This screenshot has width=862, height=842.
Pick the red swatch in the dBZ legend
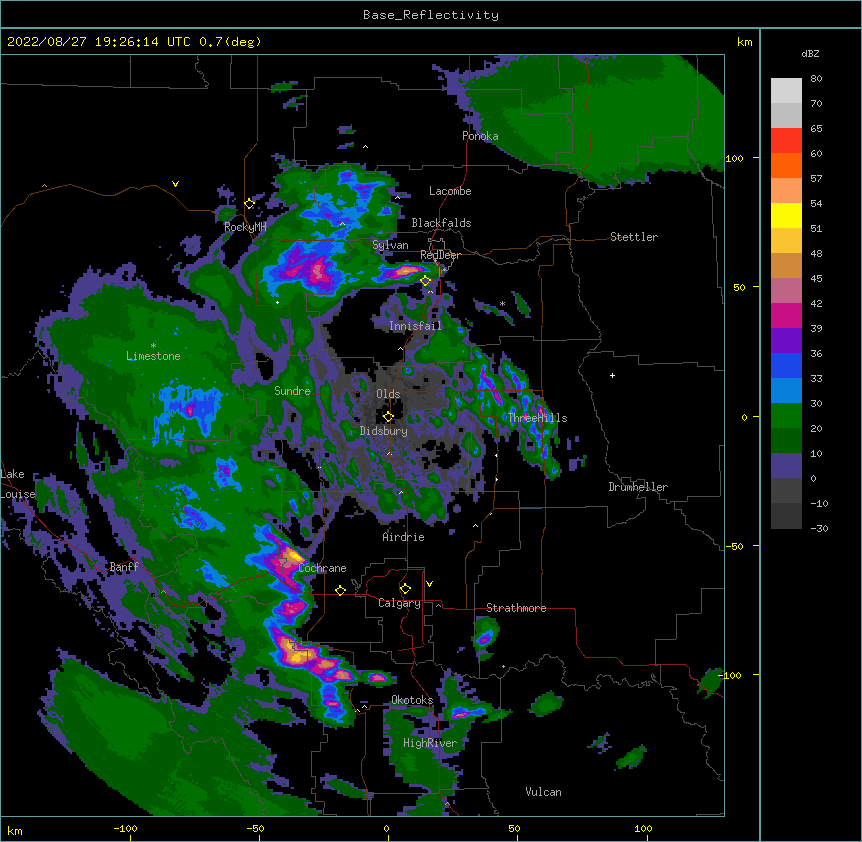[x=786, y=140]
